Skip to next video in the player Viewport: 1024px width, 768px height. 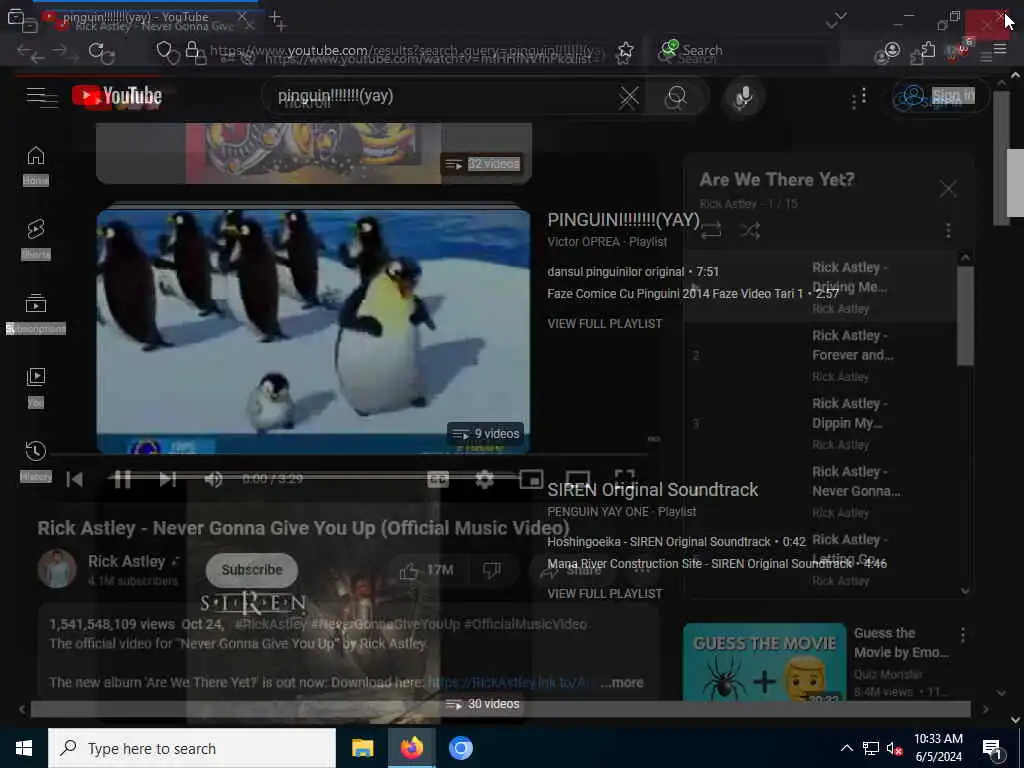[167, 479]
